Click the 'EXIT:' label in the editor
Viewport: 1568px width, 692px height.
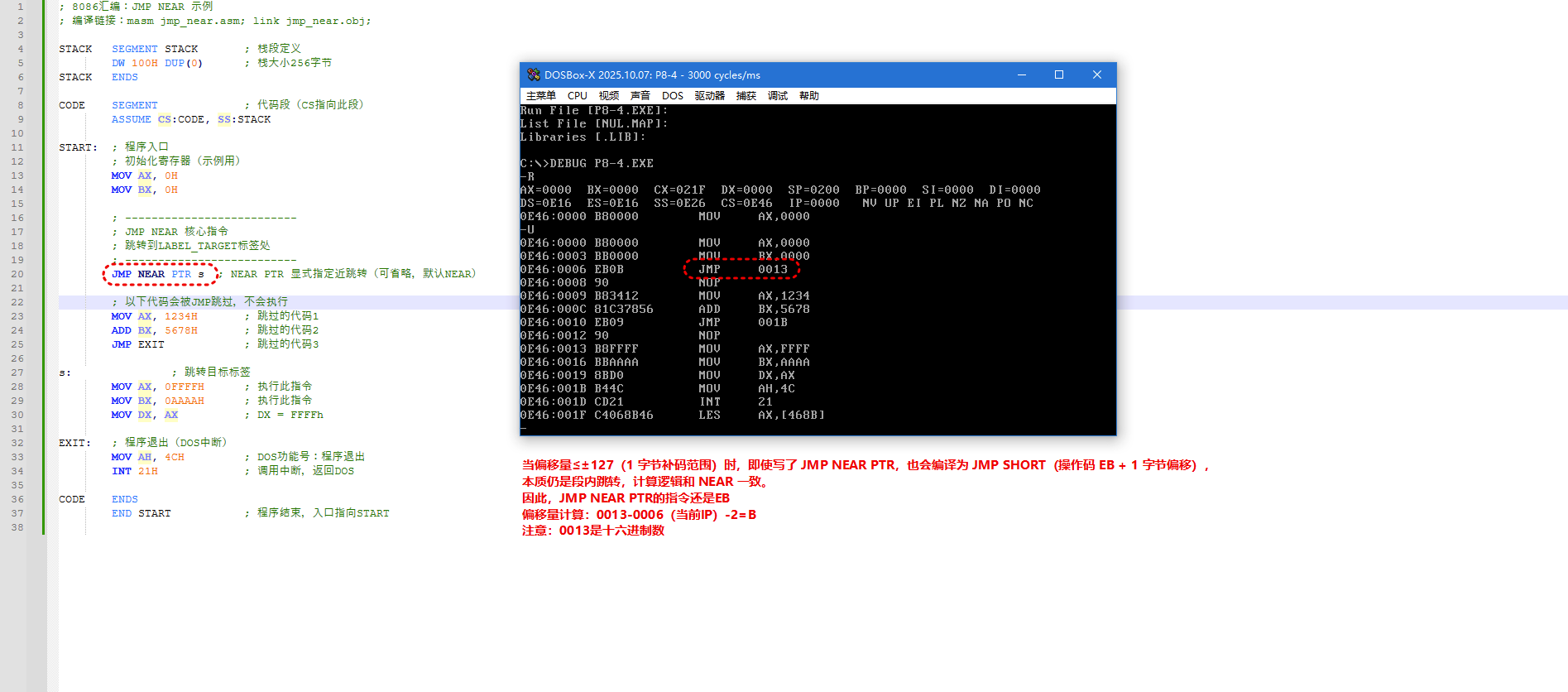[x=74, y=443]
